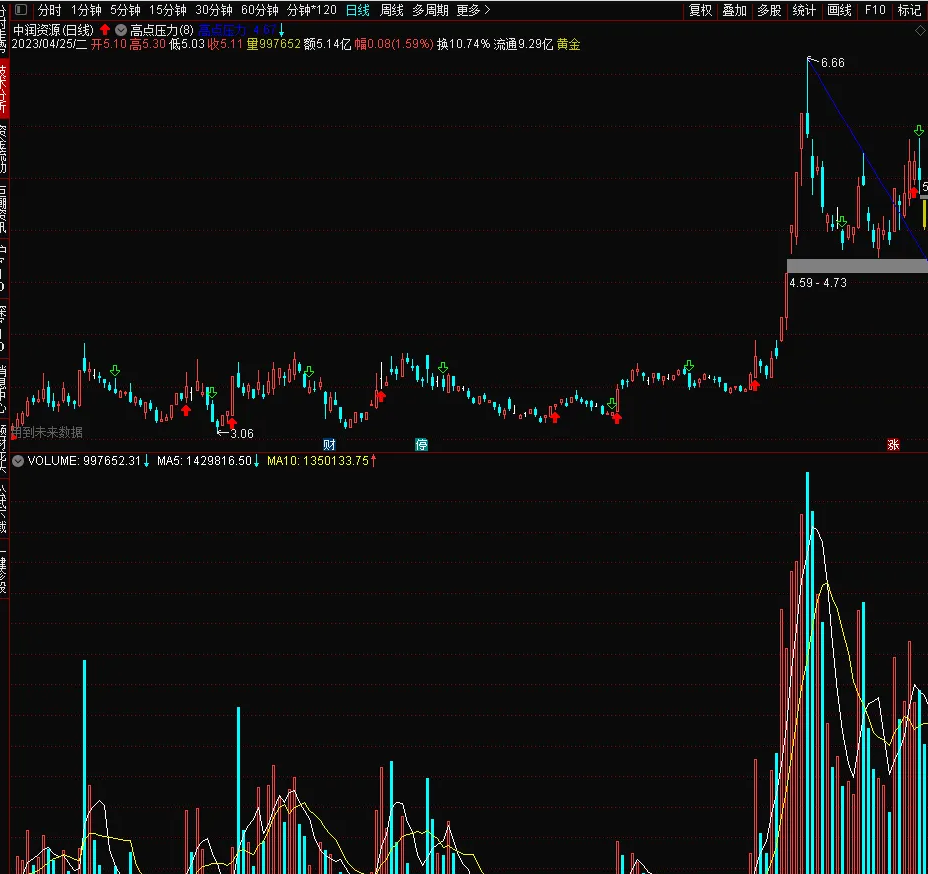Select the 60分钟 period tab
The height and width of the screenshot is (874, 928).
[260, 10]
